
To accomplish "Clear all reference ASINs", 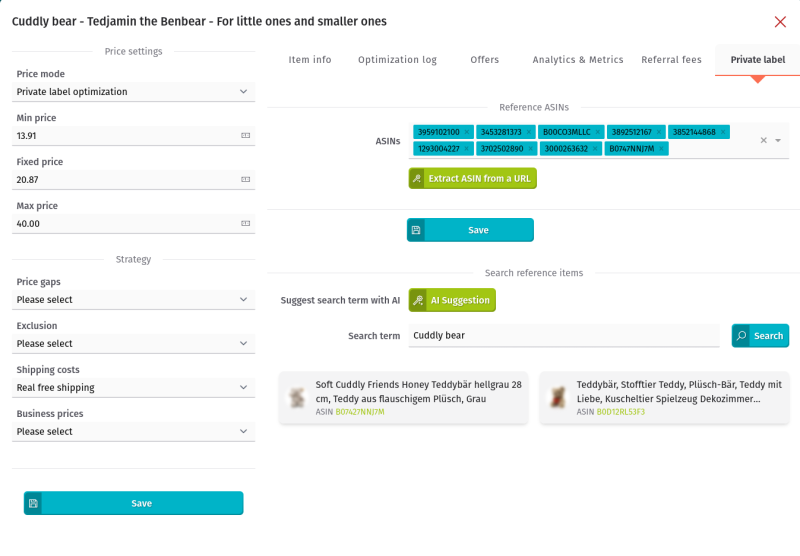I will point(763,140).
